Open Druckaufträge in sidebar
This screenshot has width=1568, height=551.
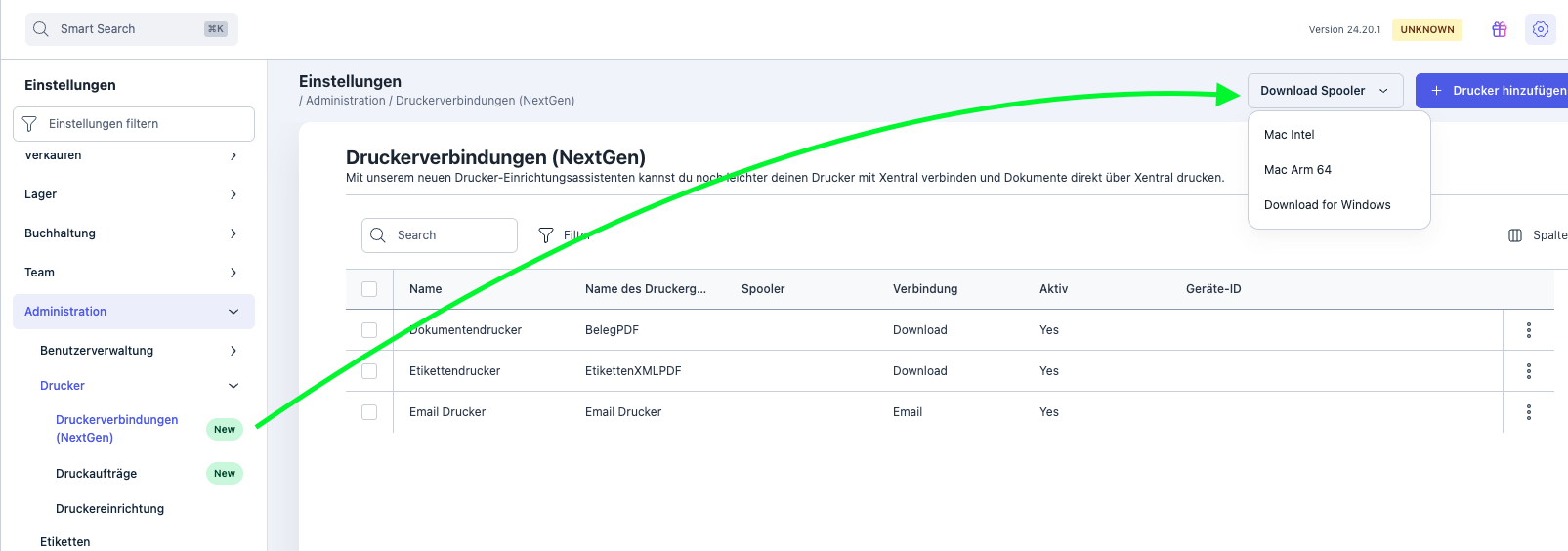click(x=96, y=474)
